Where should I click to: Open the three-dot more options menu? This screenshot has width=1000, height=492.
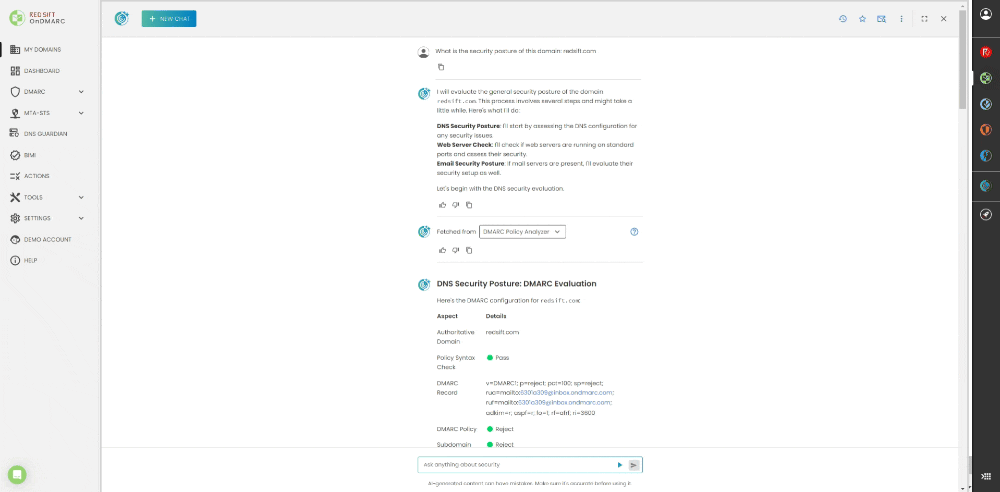tap(901, 19)
